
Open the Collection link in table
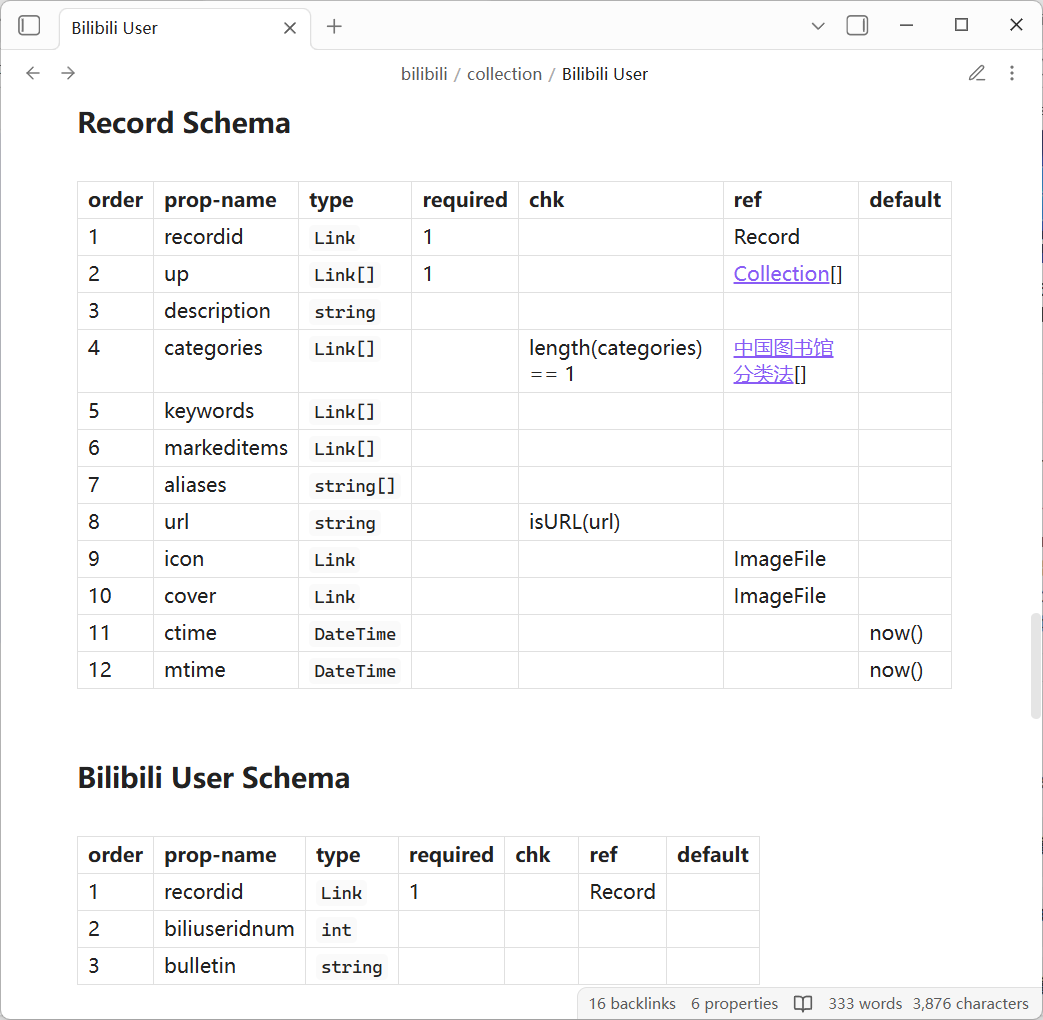pos(781,274)
